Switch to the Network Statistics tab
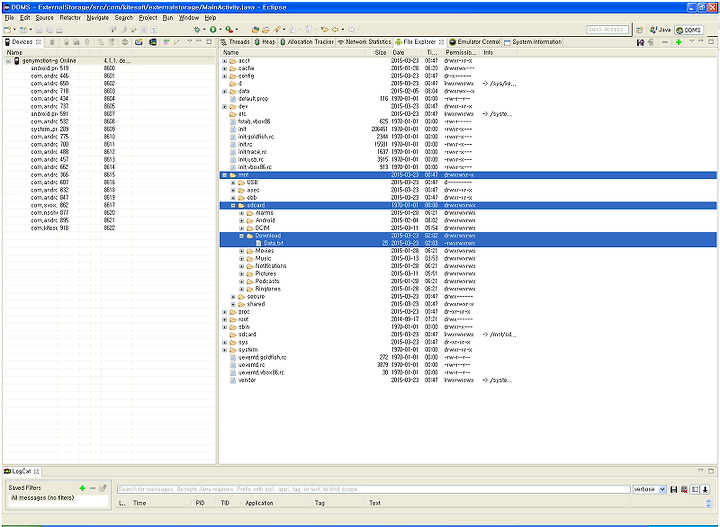The width and height of the screenshot is (720, 527). (365, 42)
